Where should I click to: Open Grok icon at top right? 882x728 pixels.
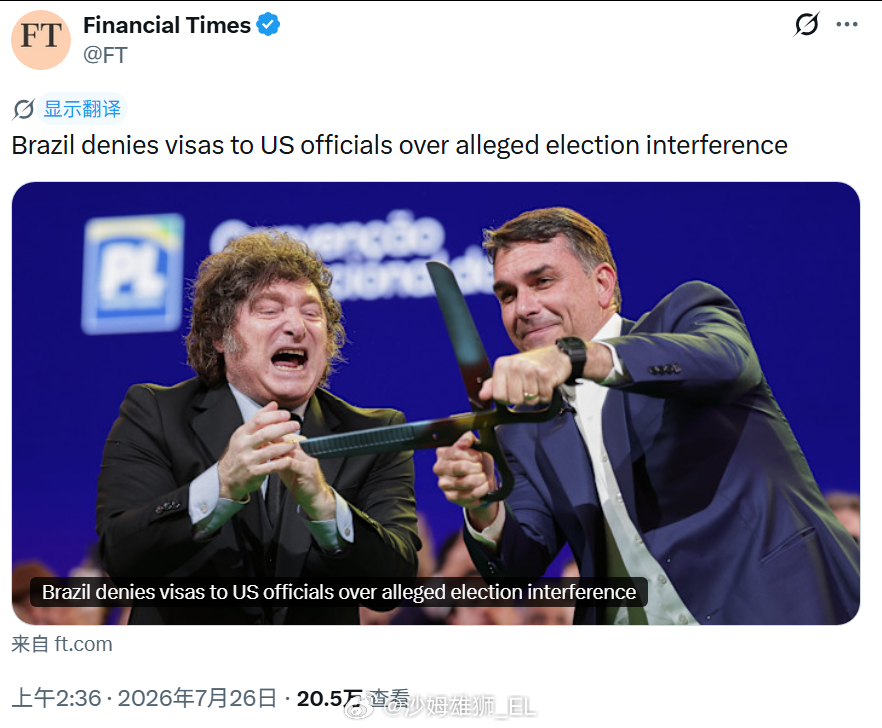[x=807, y=24]
